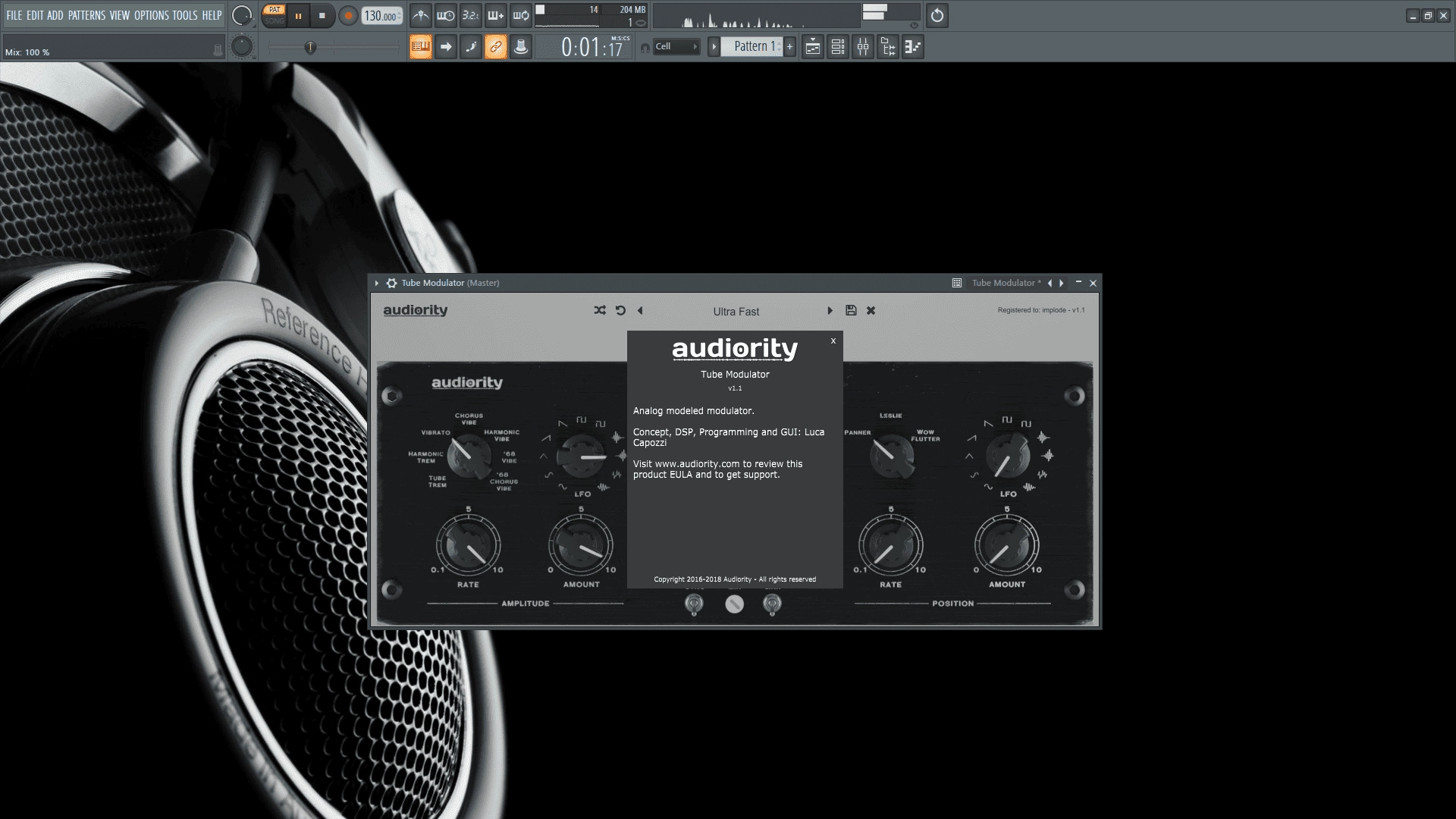This screenshot has width=1456, height=819.
Task: Randomize preset with shuffle icon
Action: point(600,310)
